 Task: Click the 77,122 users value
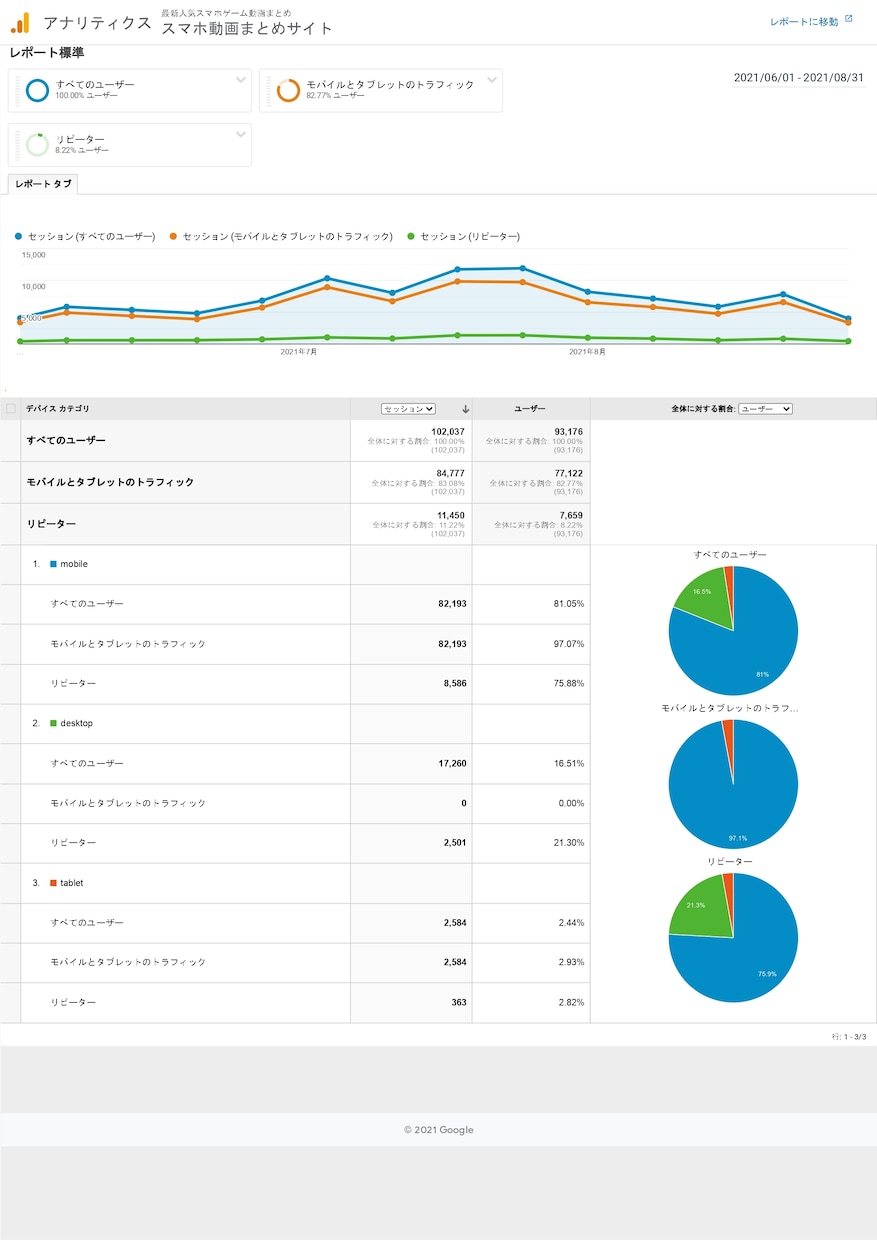[569, 473]
